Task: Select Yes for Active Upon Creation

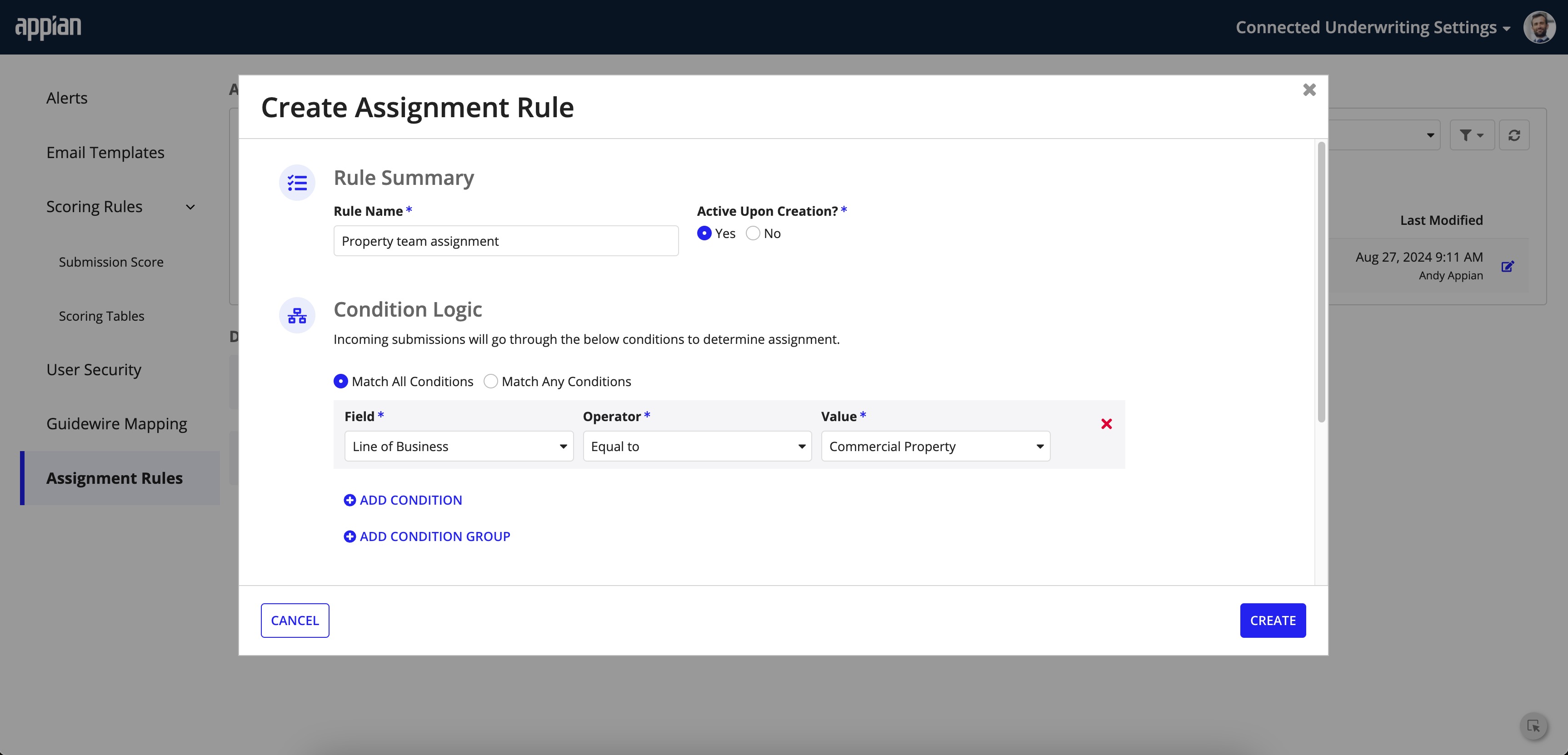Action: coord(704,233)
